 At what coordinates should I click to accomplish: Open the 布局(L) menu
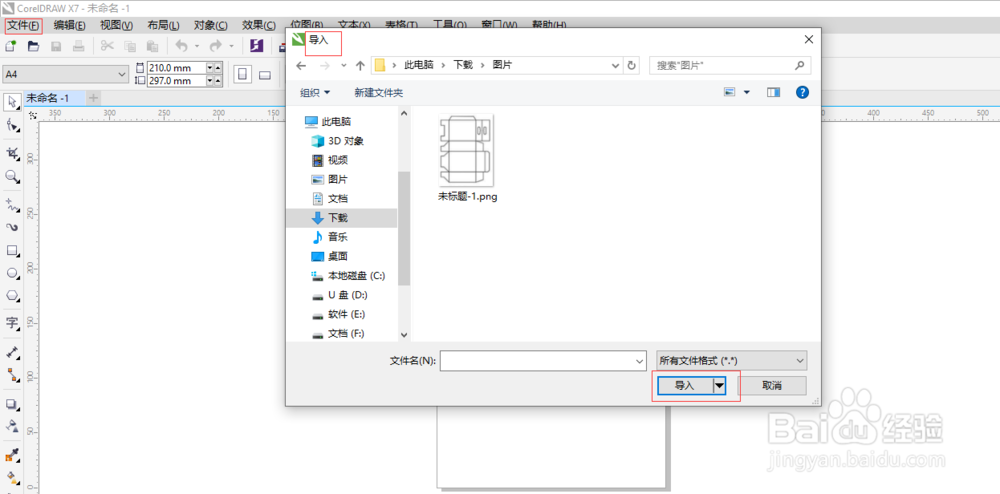163,25
